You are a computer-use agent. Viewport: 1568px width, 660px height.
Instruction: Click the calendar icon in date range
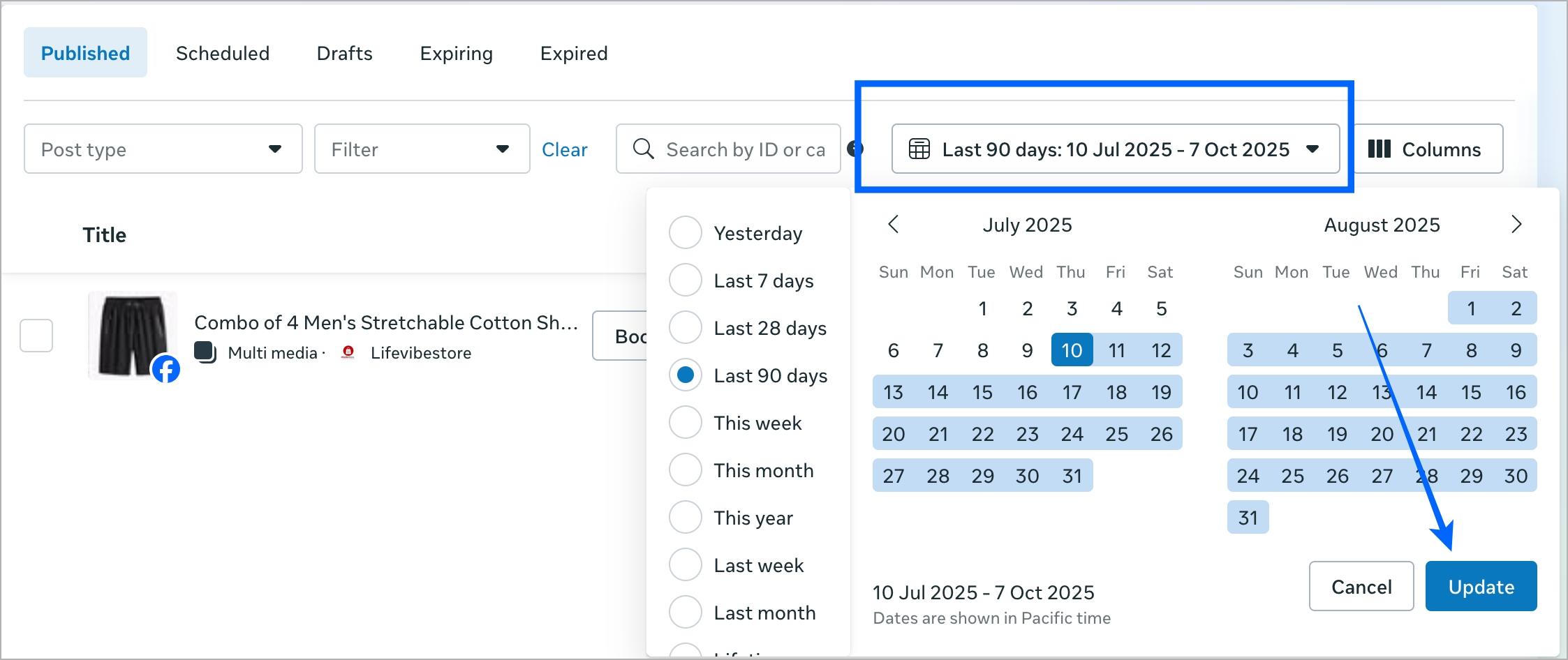(x=919, y=149)
